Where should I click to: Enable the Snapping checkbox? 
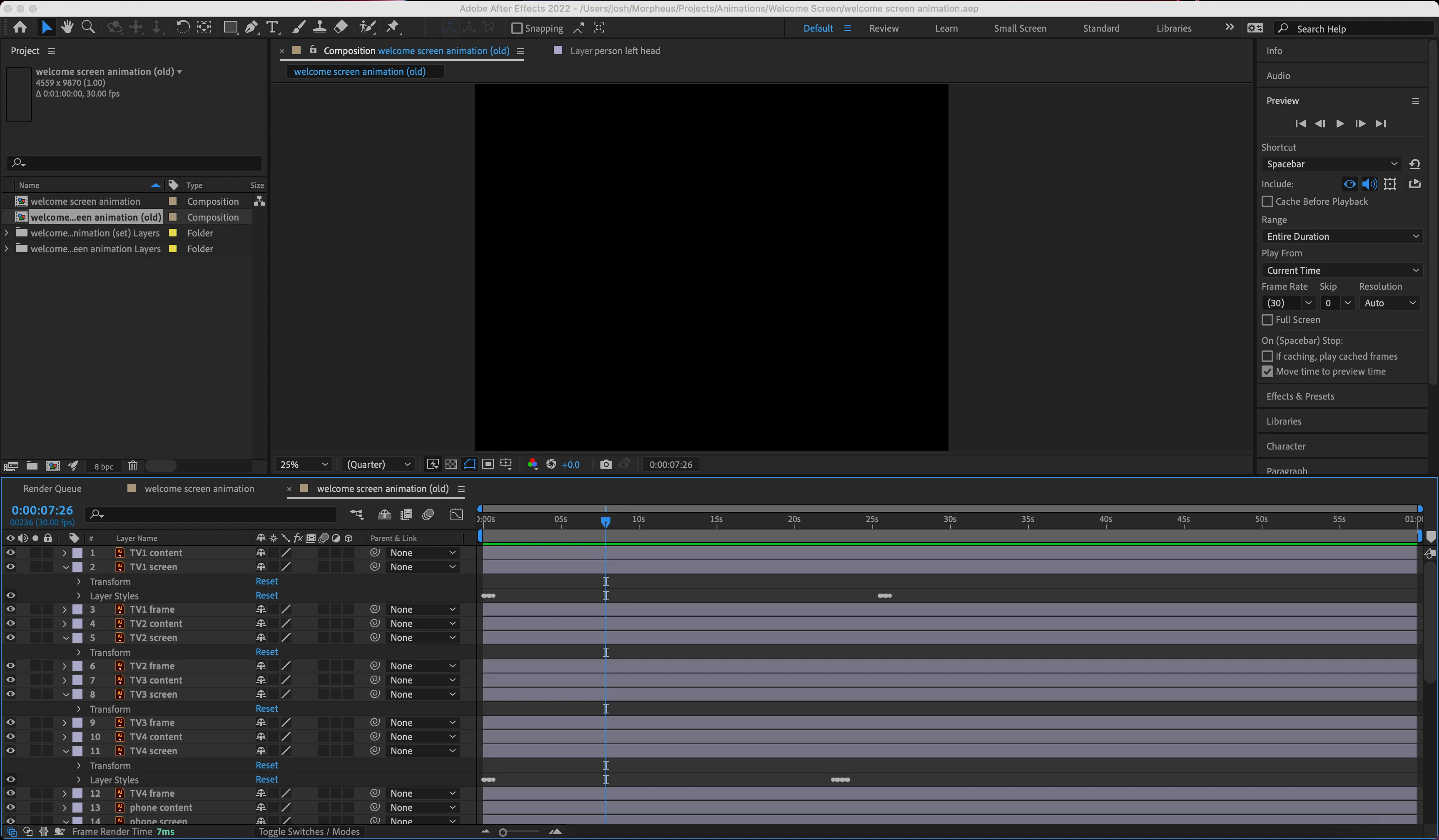coord(517,28)
